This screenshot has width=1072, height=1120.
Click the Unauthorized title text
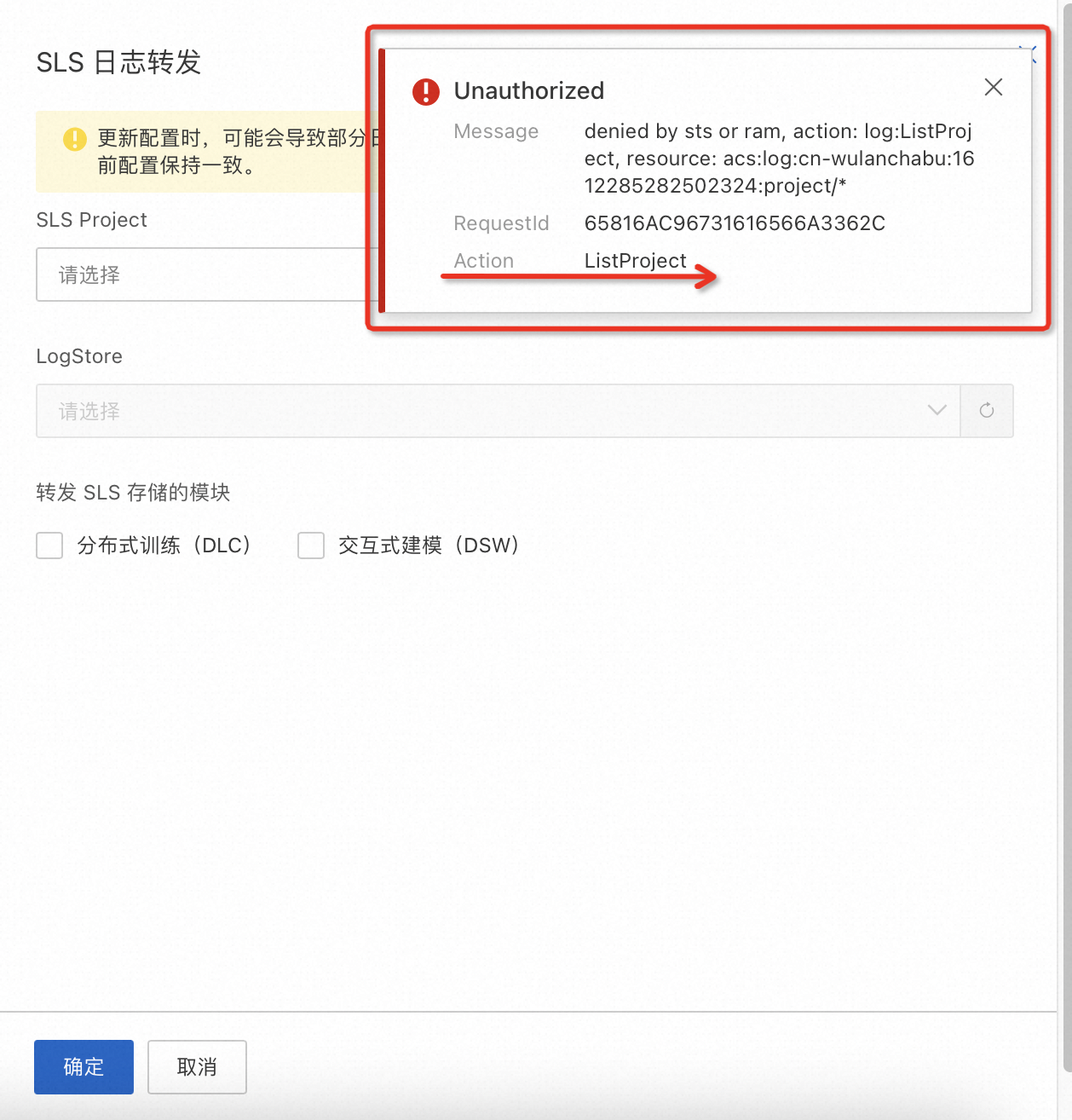coord(529,90)
